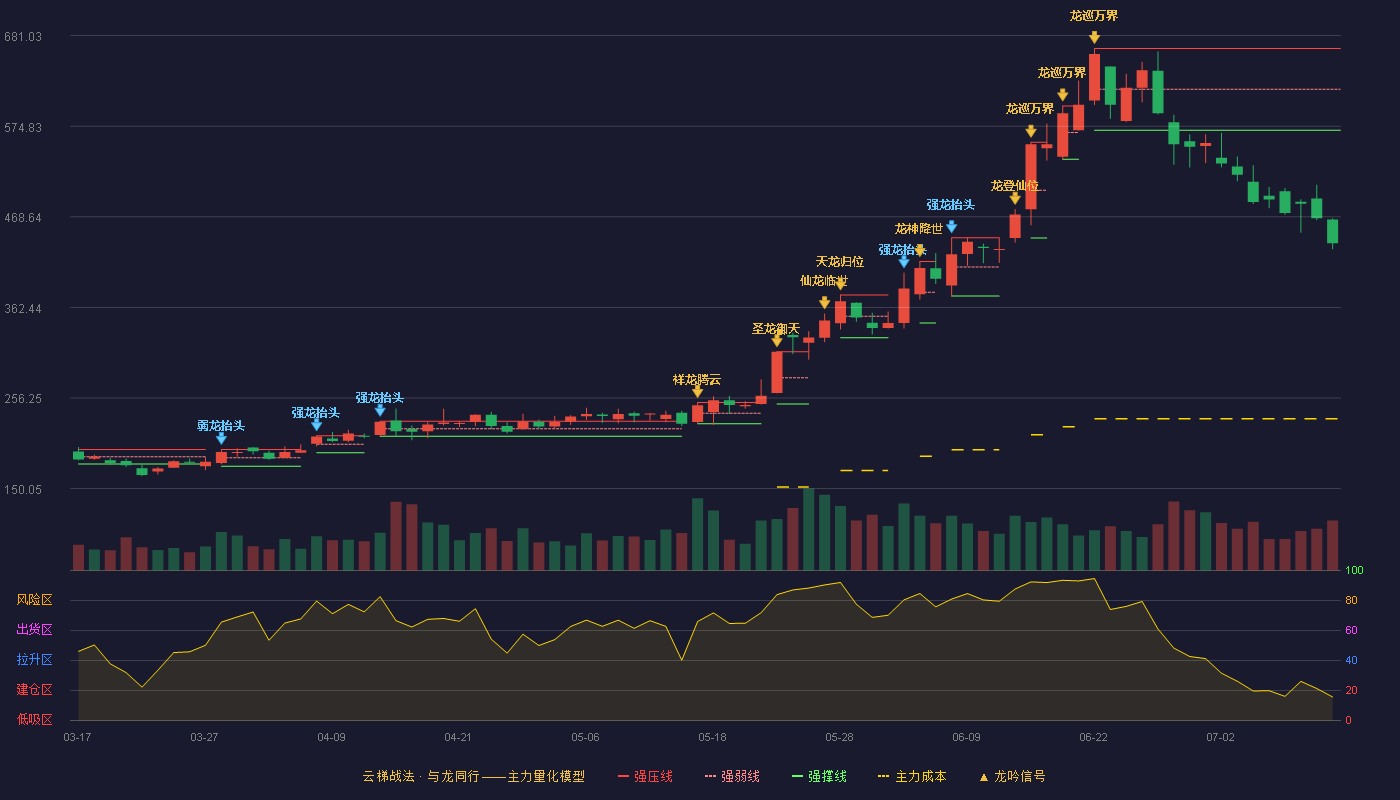Click the 574.83 price axis label

pyautogui.click(x=22, y=127)
